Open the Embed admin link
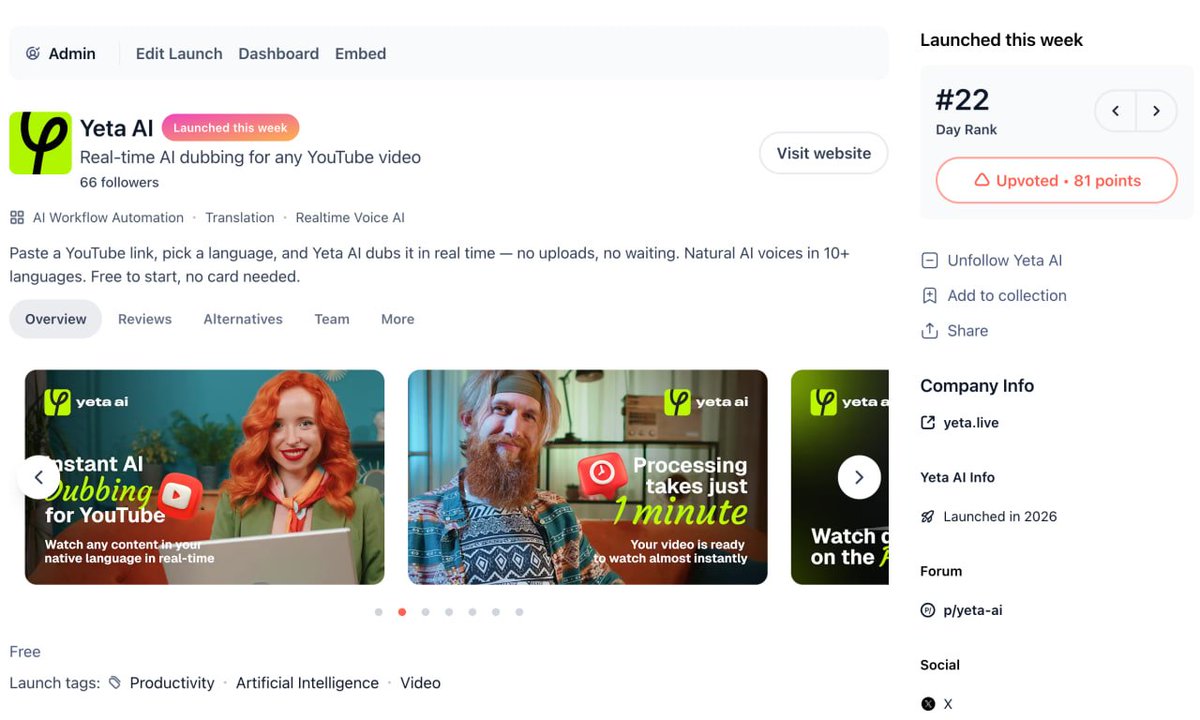1200x720 pixels. 361,54
